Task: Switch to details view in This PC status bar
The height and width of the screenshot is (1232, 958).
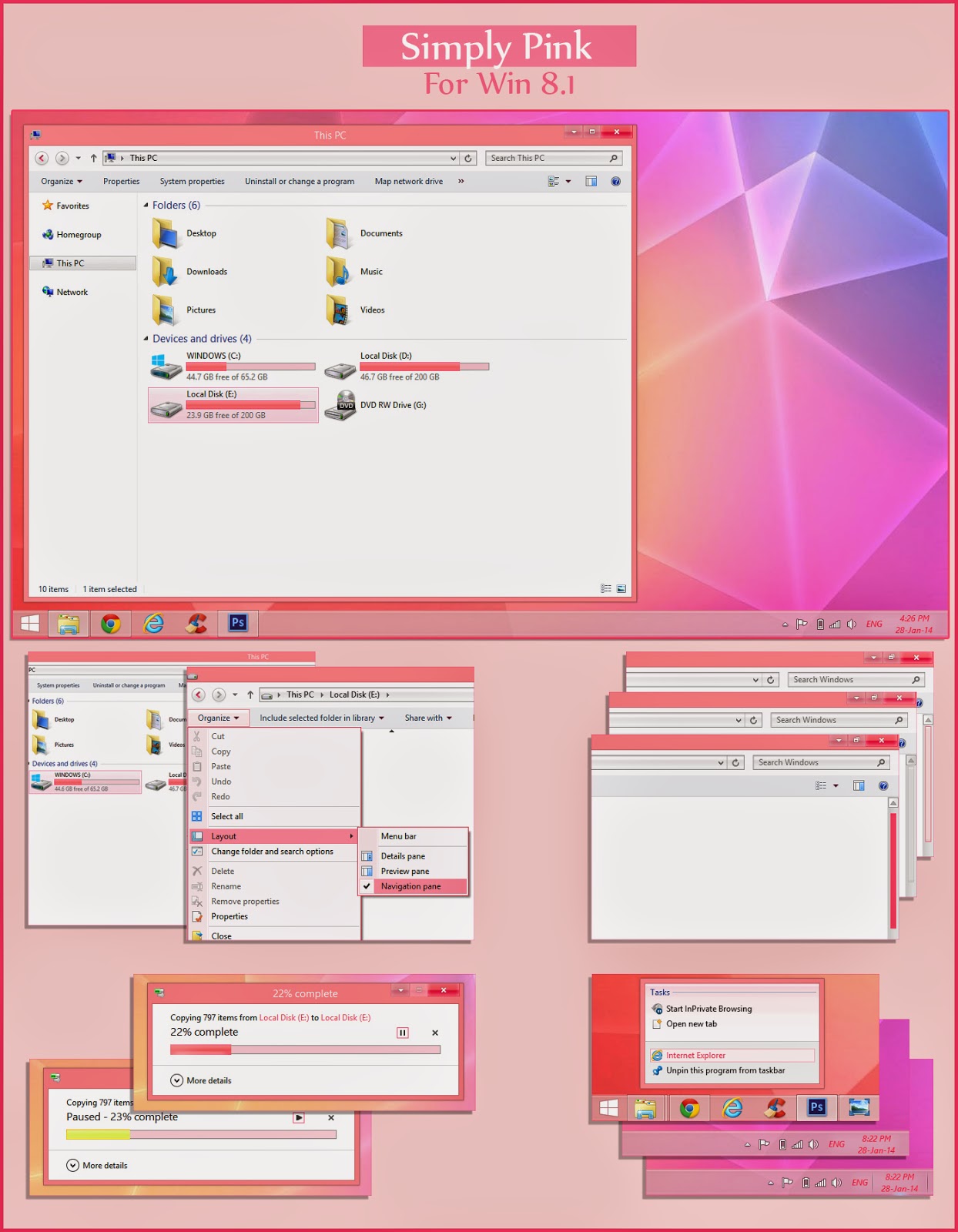Action: (x=606, y=588)
